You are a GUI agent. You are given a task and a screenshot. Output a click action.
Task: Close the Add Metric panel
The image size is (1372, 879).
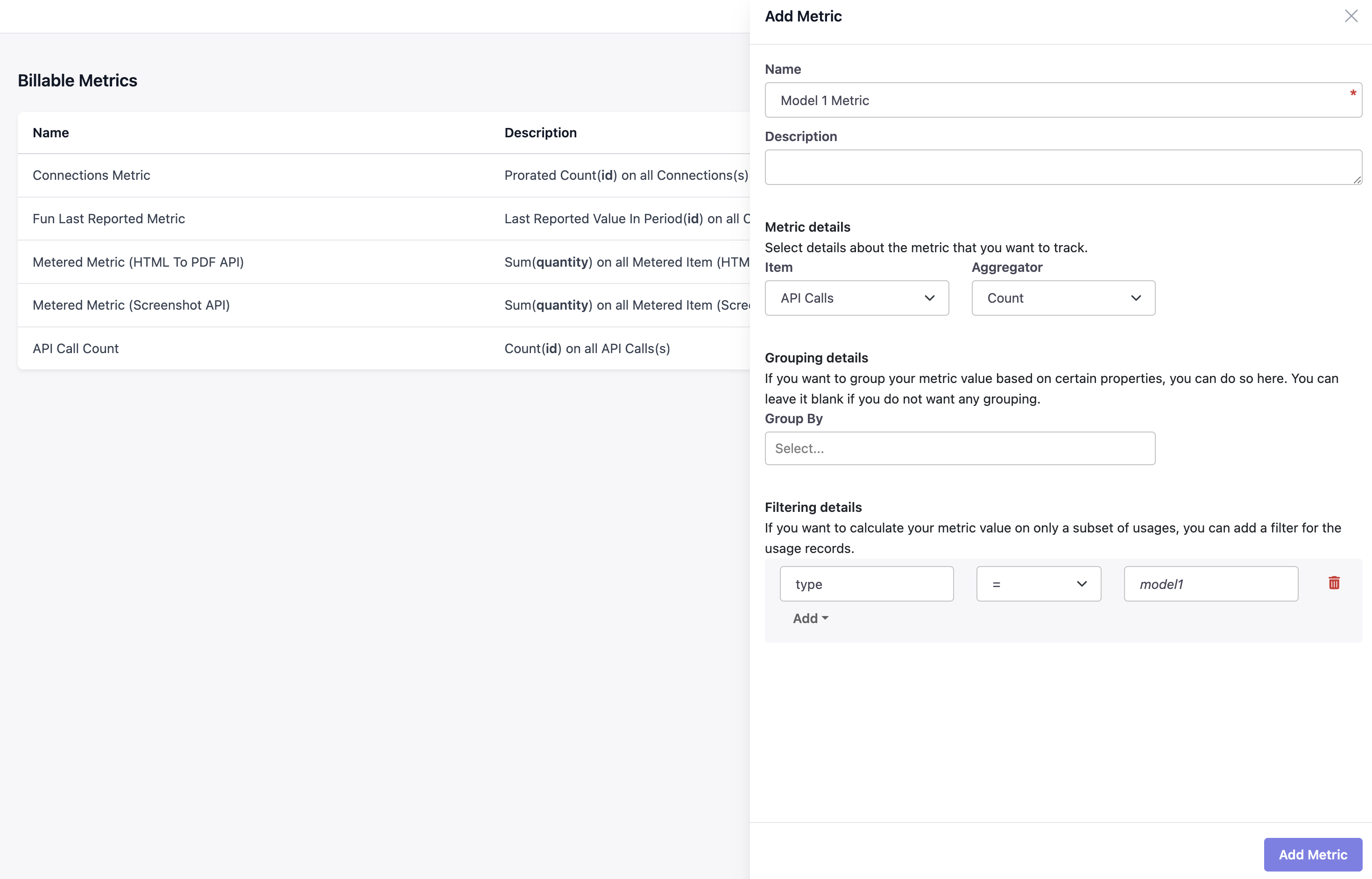point(1351,16)
